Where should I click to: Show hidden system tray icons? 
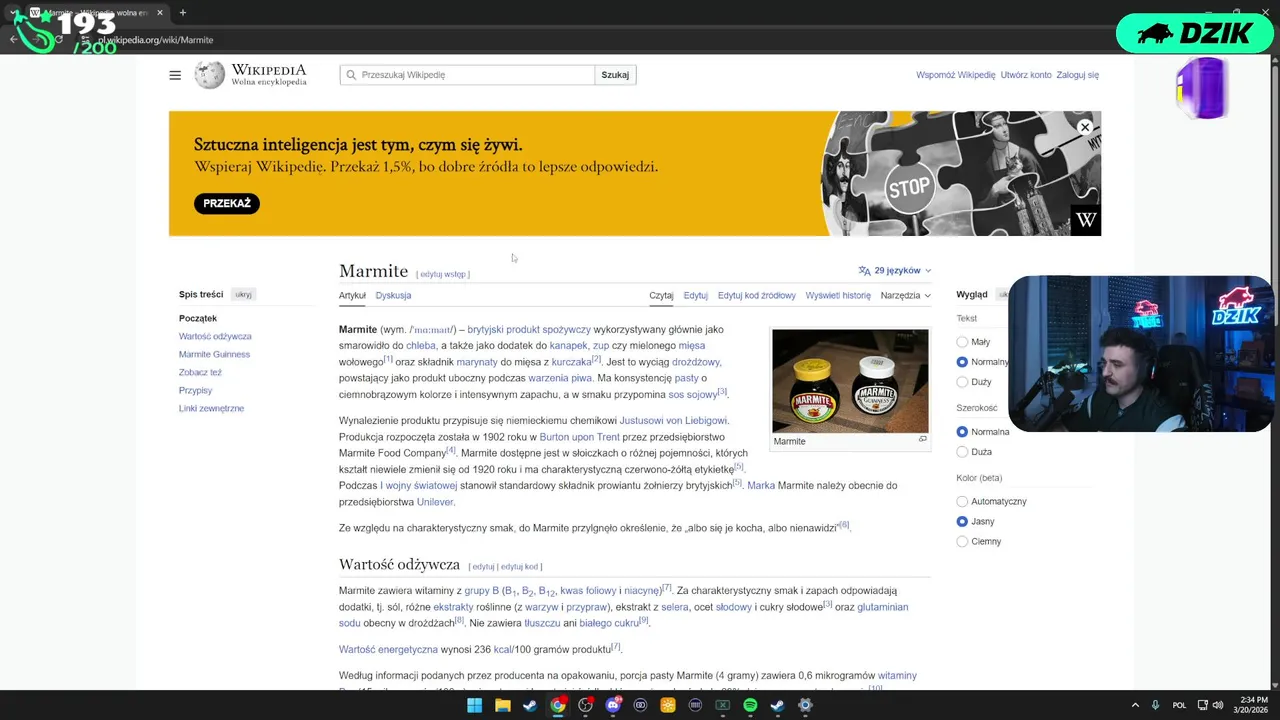[x=1135, y=705]
